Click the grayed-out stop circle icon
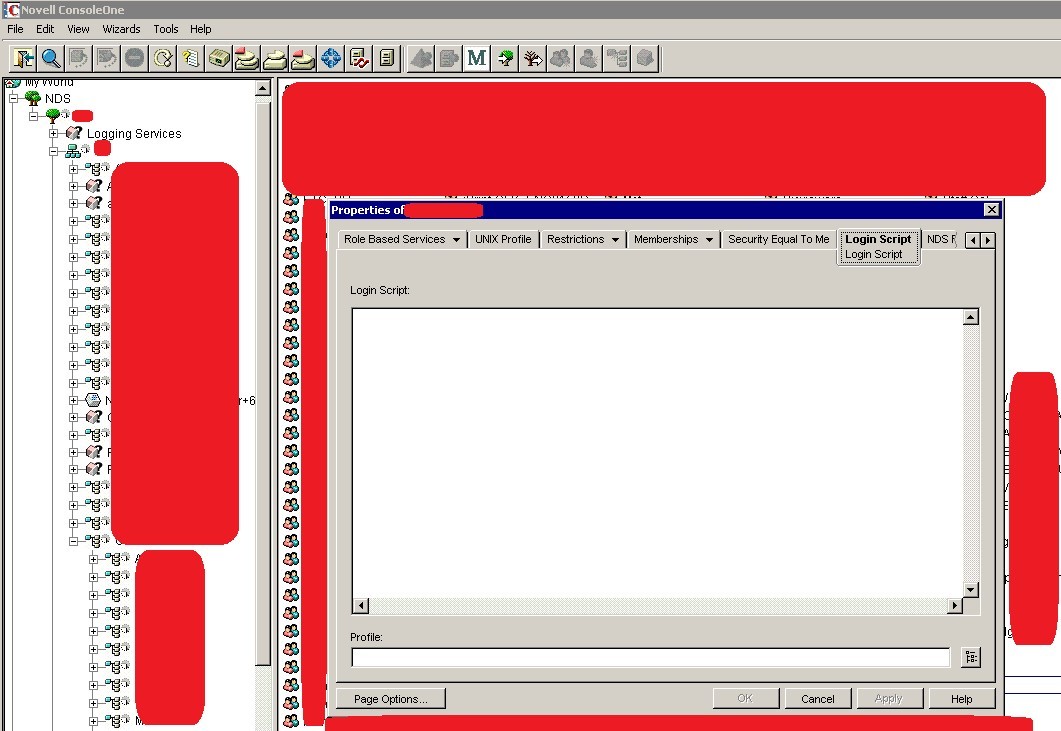This screenshot has width=1061, height=731. pyautogui.click(x=135, y=58)
